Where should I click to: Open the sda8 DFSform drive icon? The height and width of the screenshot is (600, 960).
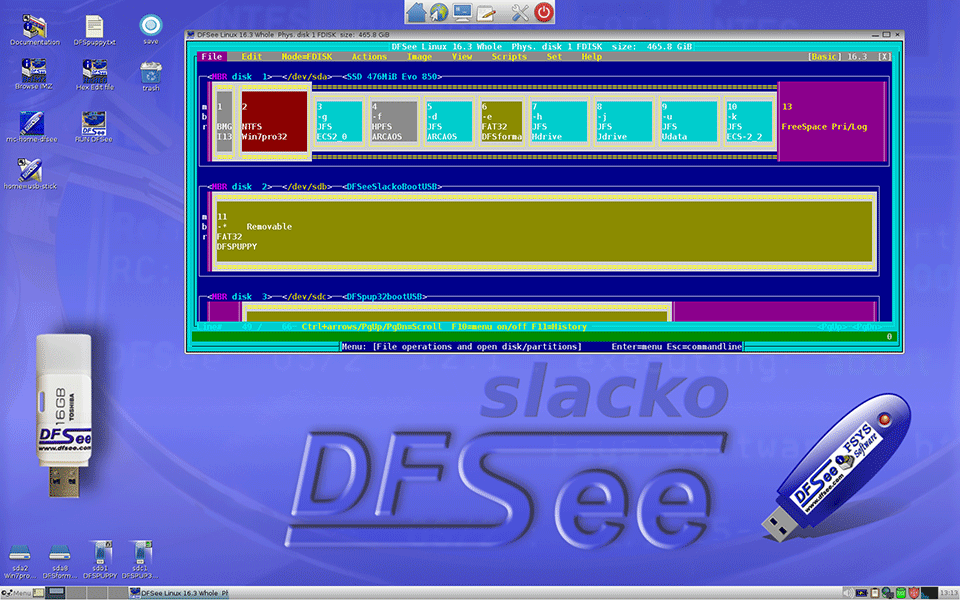tap(60, 561)
